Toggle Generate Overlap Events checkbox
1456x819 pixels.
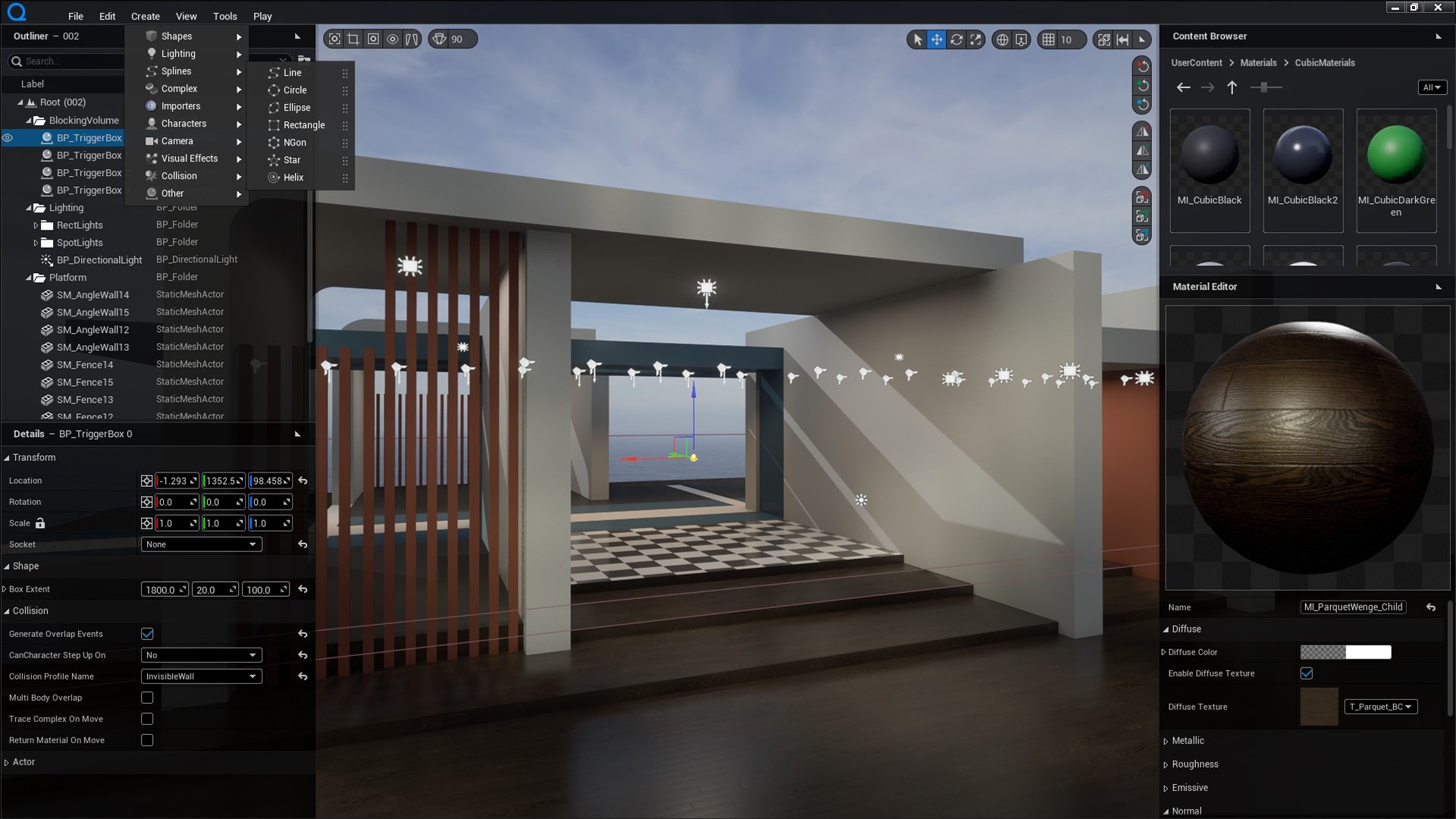coord(148,633)
